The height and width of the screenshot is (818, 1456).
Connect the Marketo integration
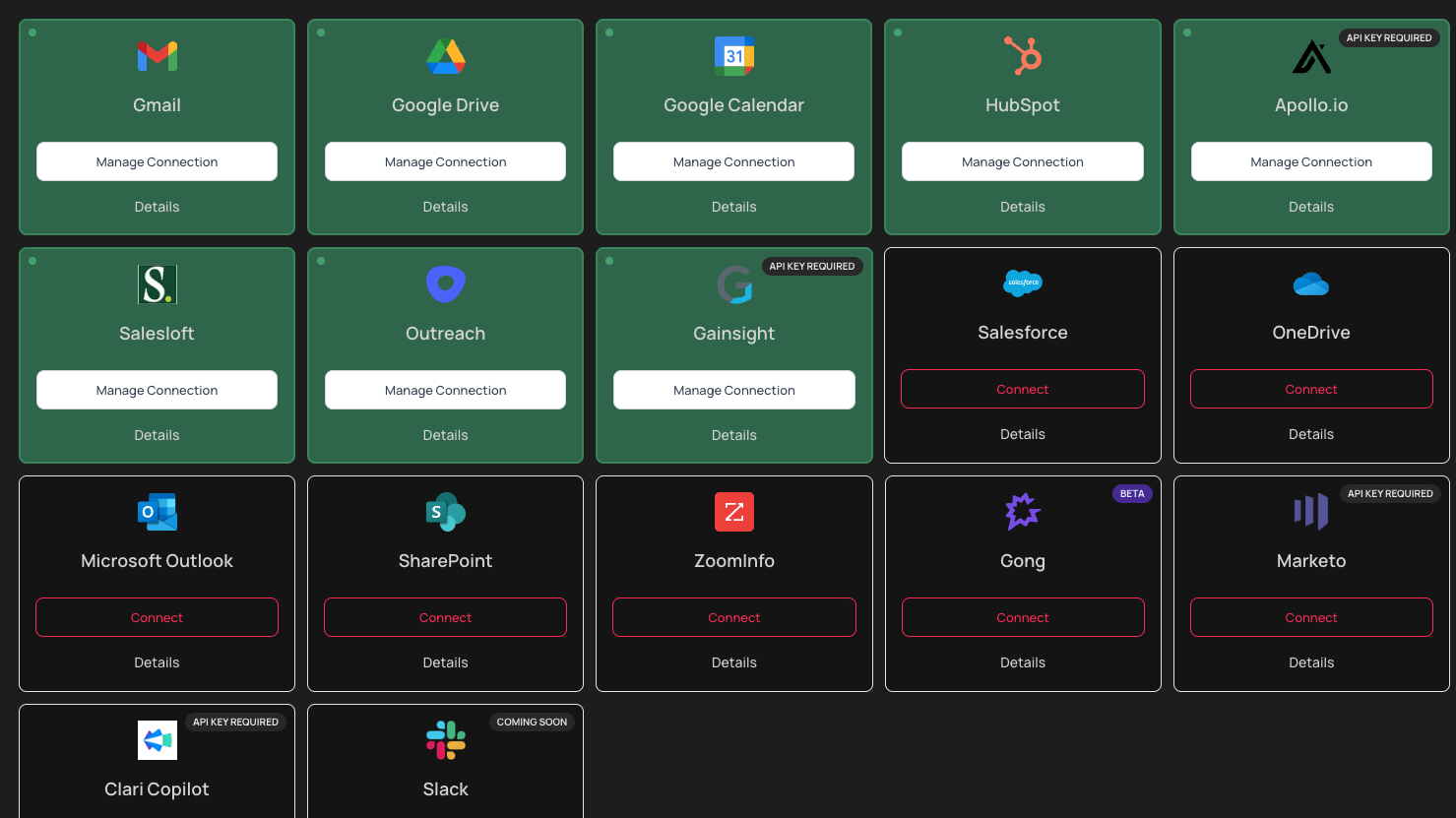(x=1311, y=617)
